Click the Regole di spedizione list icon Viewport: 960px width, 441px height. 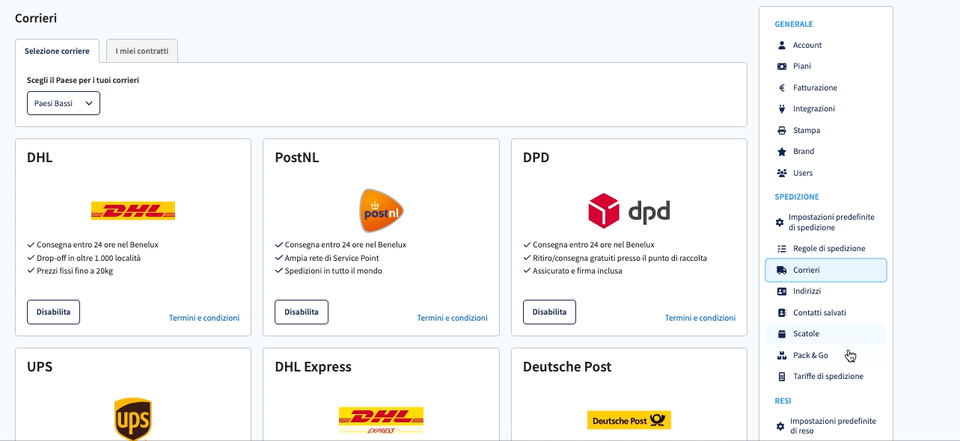pos(781,249)
